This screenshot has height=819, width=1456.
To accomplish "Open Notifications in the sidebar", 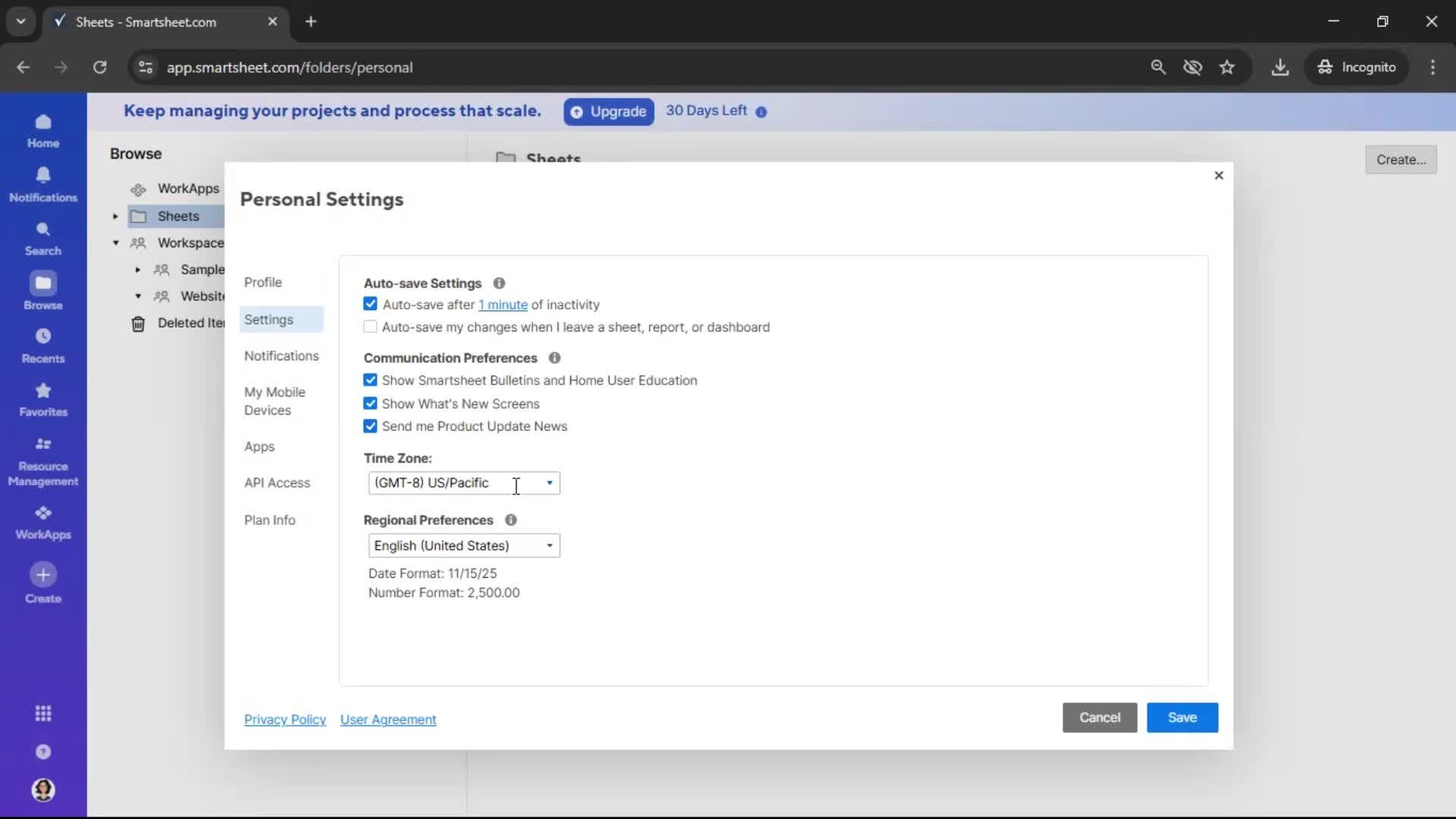I will tap(43, 184).
